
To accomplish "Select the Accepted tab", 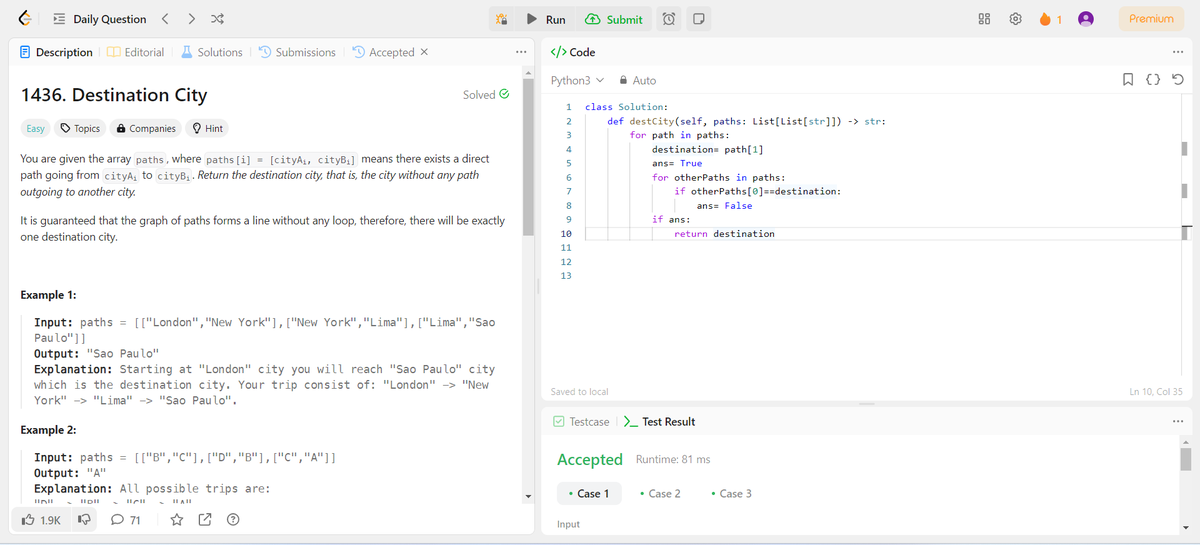I will pyautogui.click(x=382, y=52).
